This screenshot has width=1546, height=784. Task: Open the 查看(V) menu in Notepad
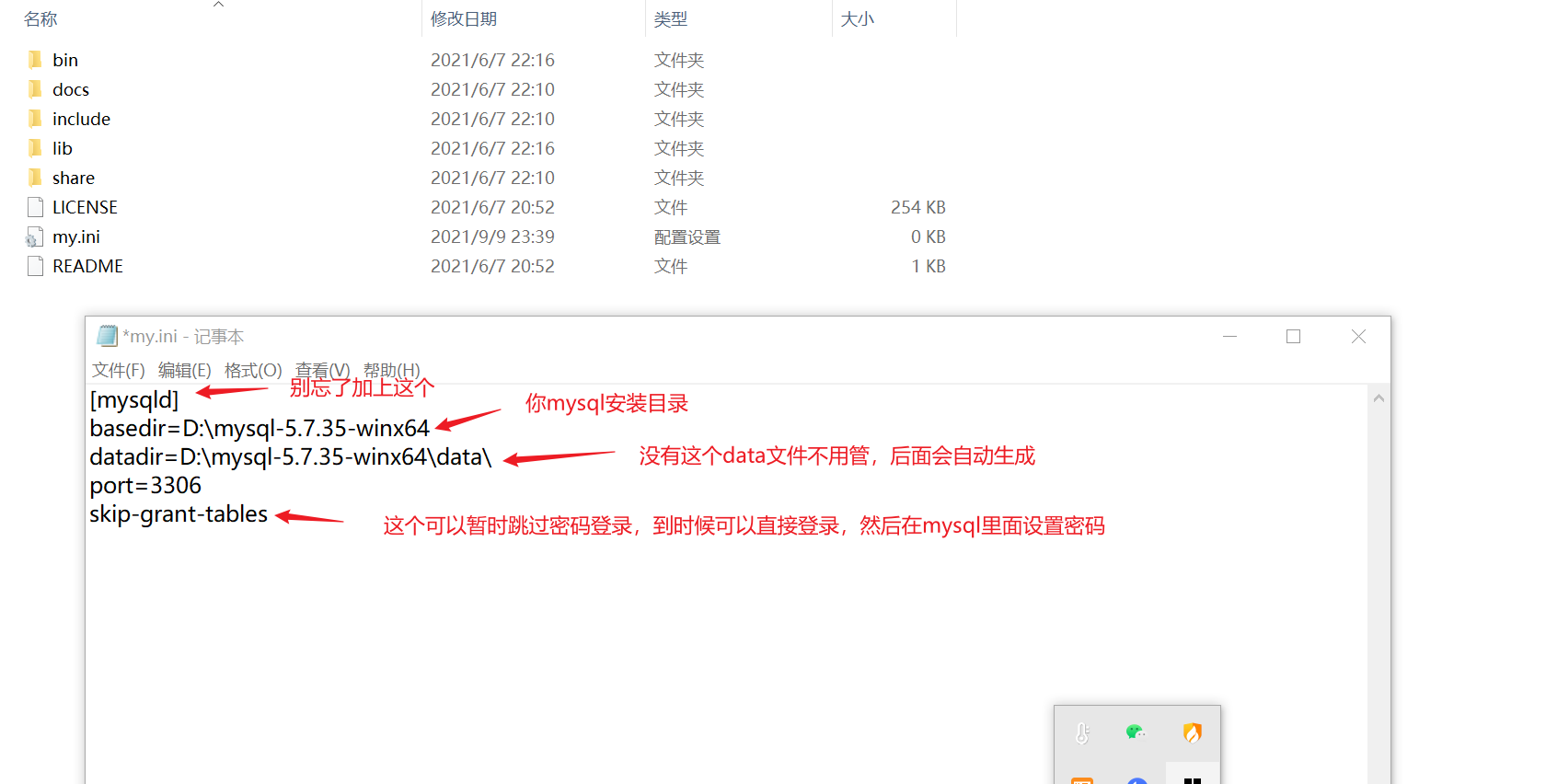point(322,370)
